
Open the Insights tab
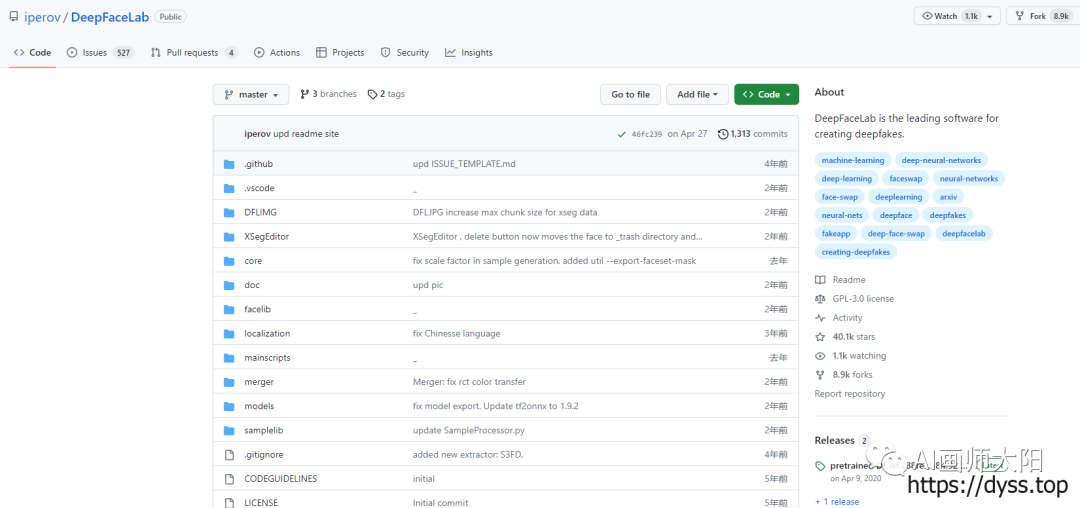pyautogui.click(x=469, y=52)
